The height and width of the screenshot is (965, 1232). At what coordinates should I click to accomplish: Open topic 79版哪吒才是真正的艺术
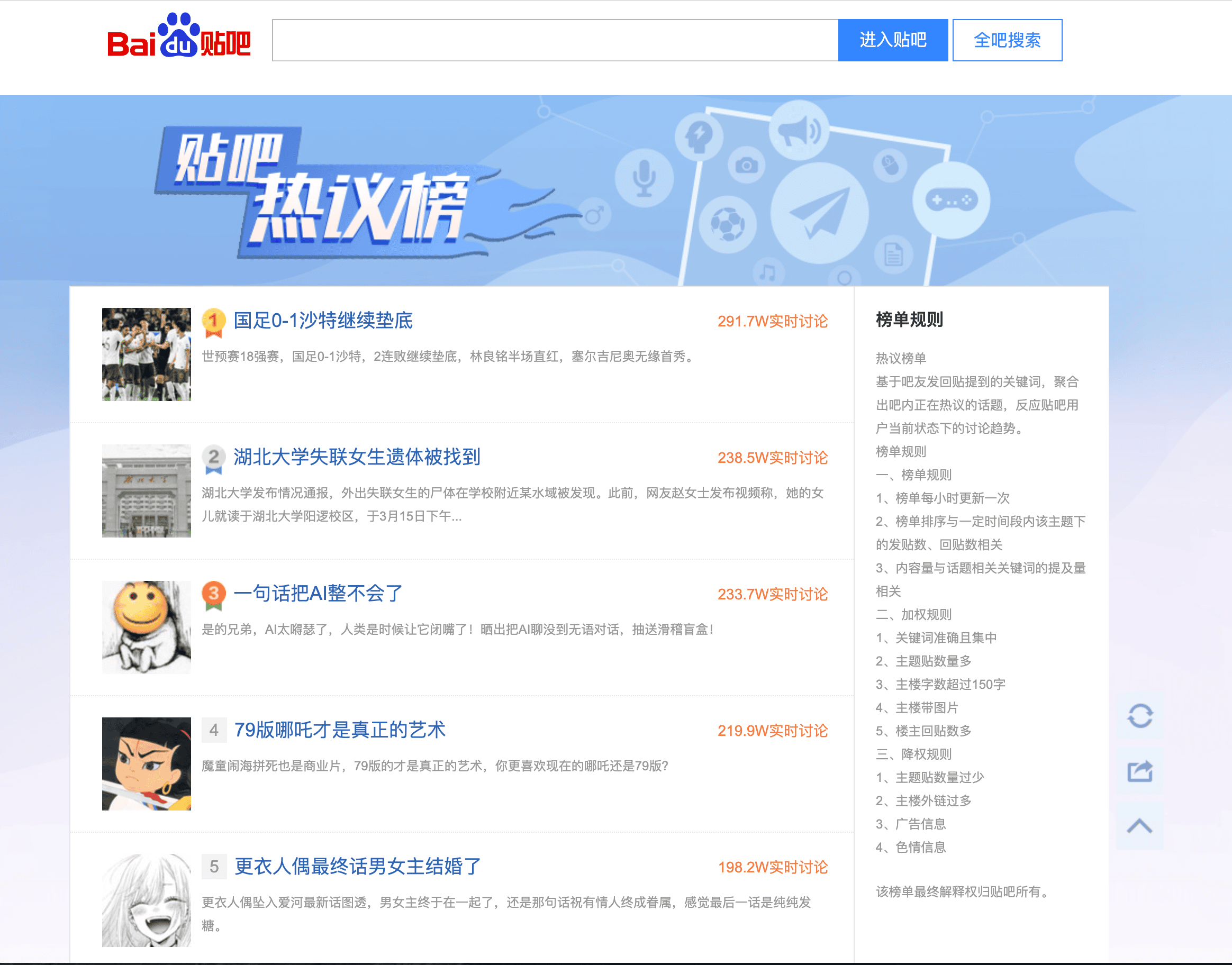click(340, 730)
